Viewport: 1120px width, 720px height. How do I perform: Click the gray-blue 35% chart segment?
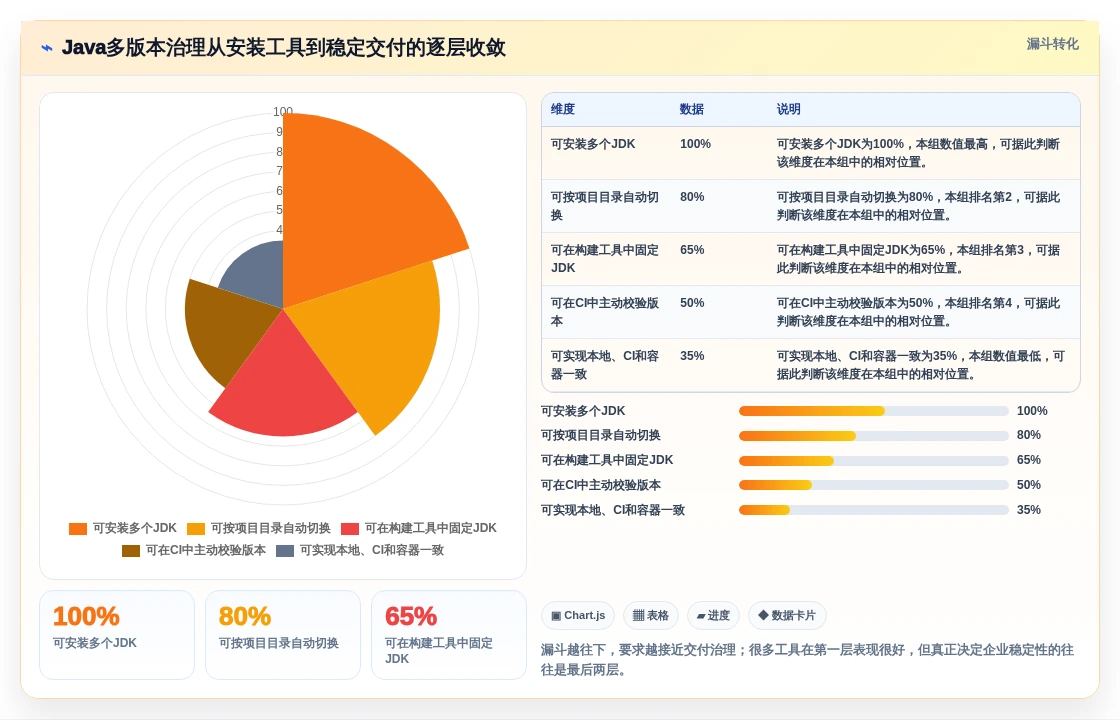[x=259, y=273]
